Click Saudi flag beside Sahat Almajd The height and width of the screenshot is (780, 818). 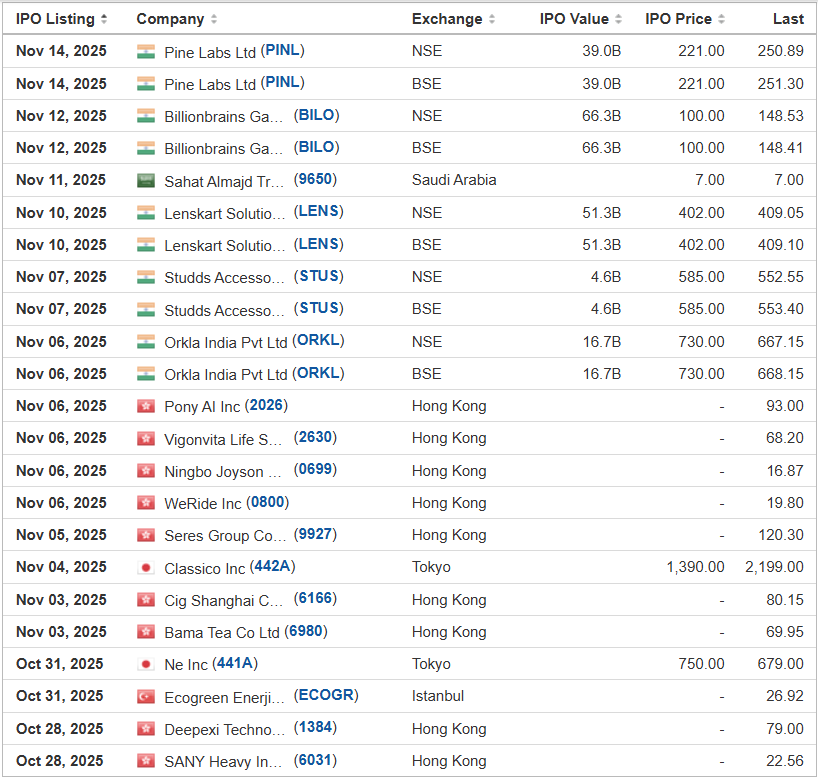[x=146, y=181]
